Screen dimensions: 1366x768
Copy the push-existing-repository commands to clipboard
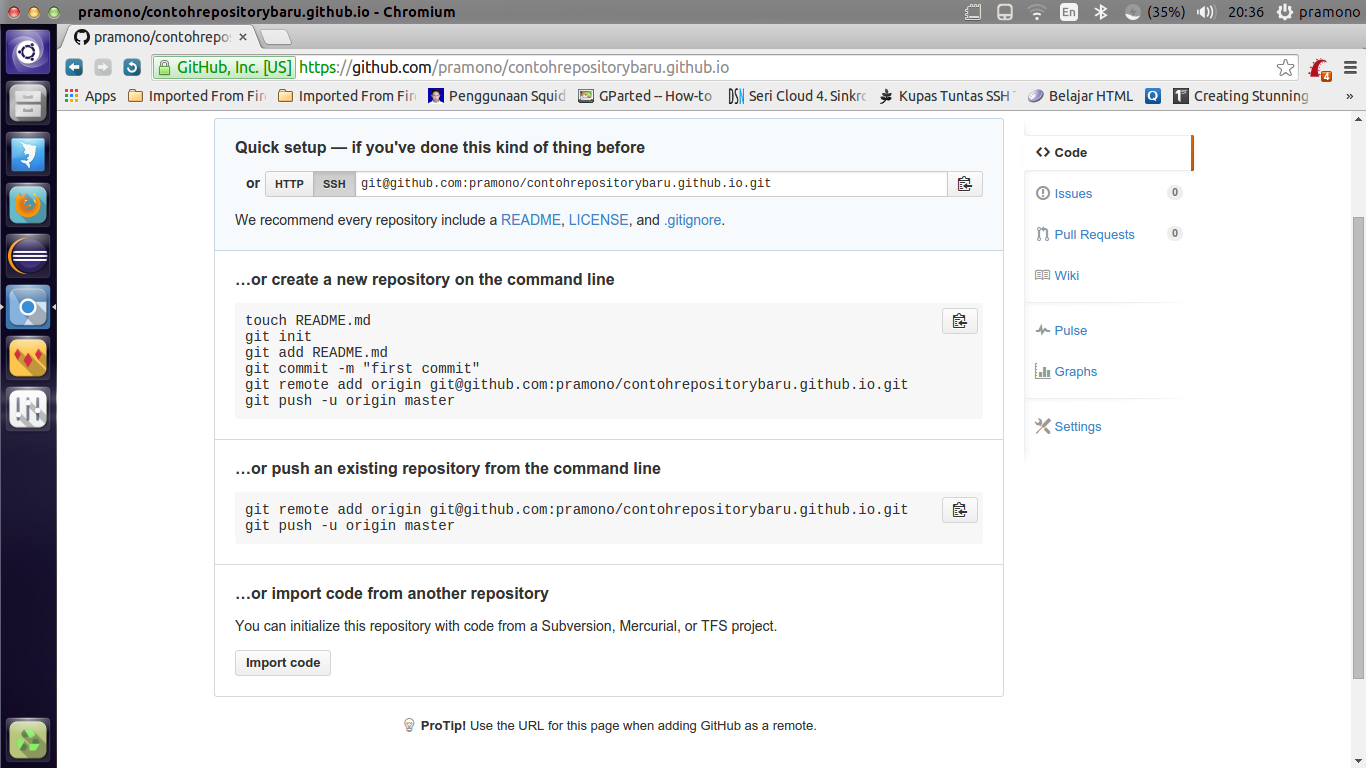tap(959, 510)
